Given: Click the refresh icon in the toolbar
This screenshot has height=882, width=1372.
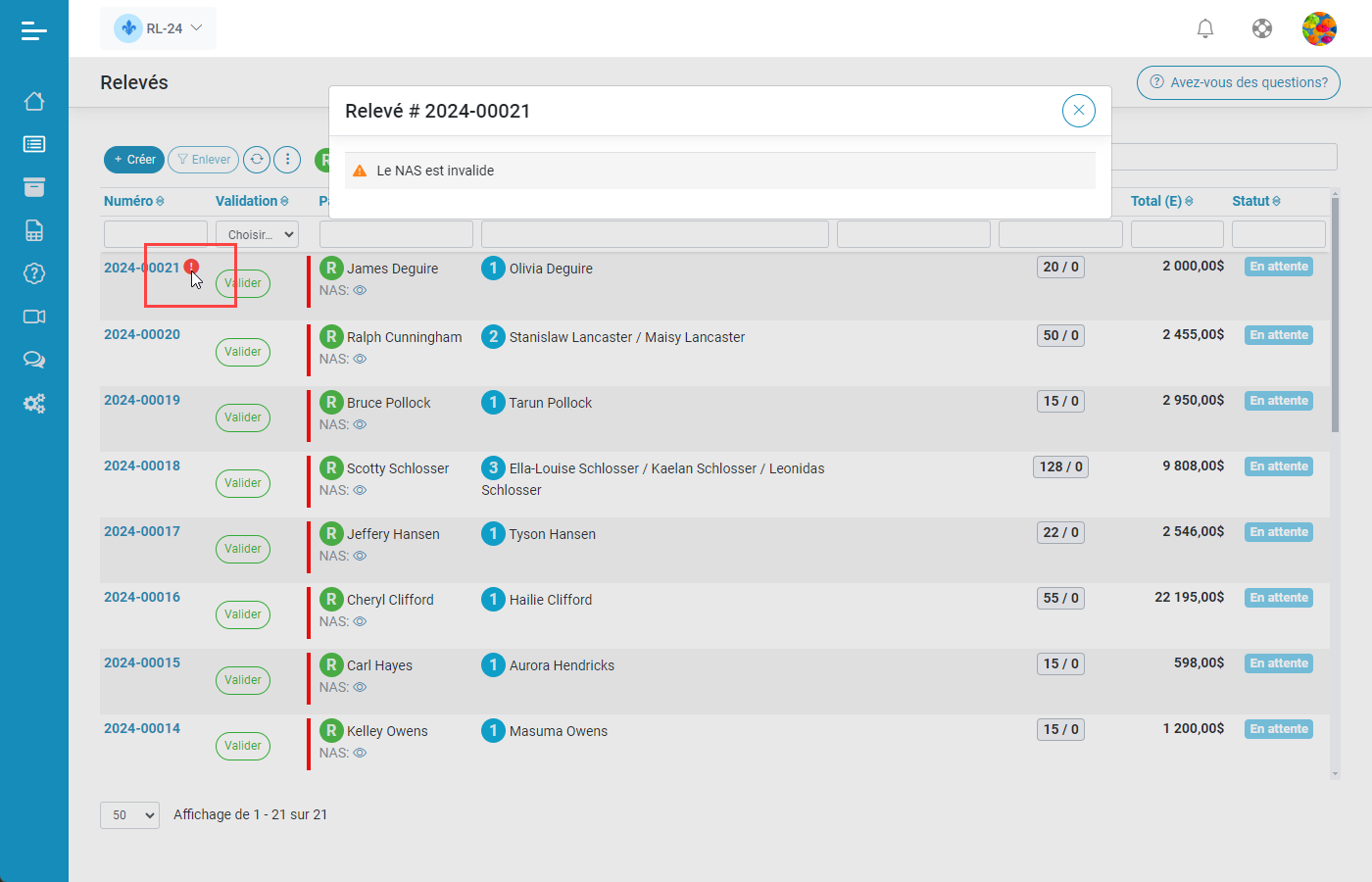Looking at the screenshot, I should 257,159.
